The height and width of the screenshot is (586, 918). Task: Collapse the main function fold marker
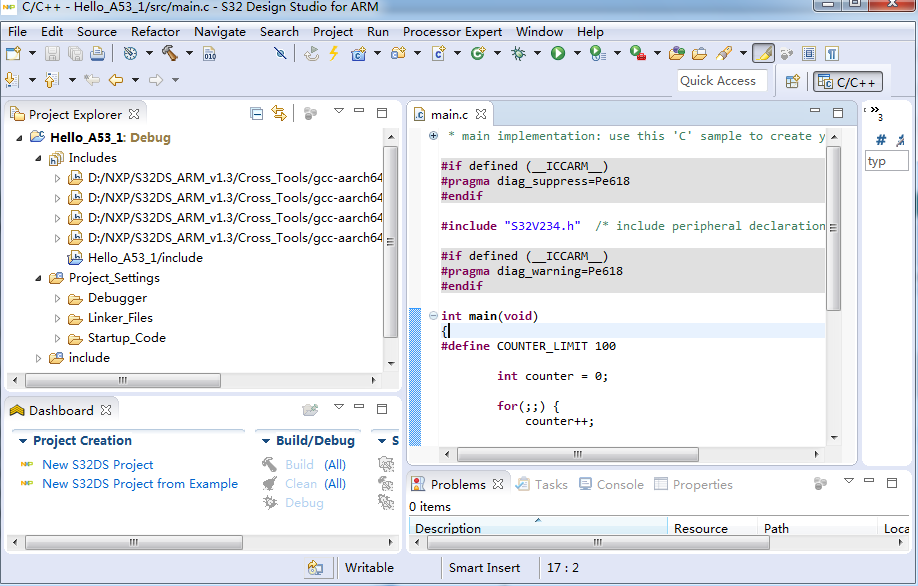[433, 316]
